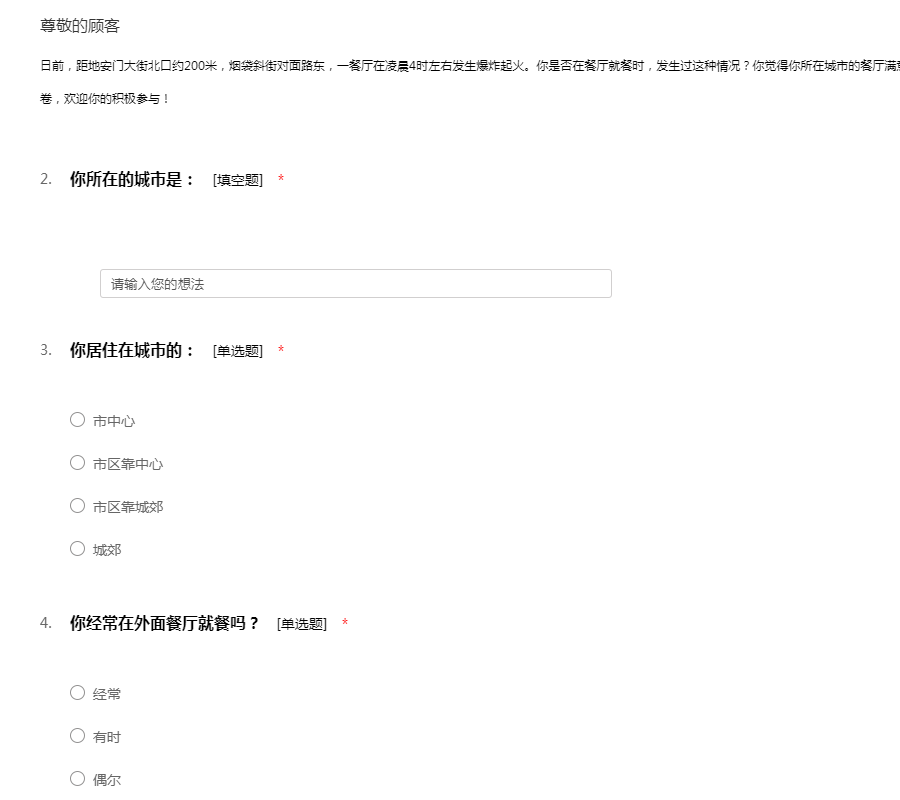Click the '尊敬的顾客' greeting heading
The width and height of the screenshot is (900, 800).
80,26
